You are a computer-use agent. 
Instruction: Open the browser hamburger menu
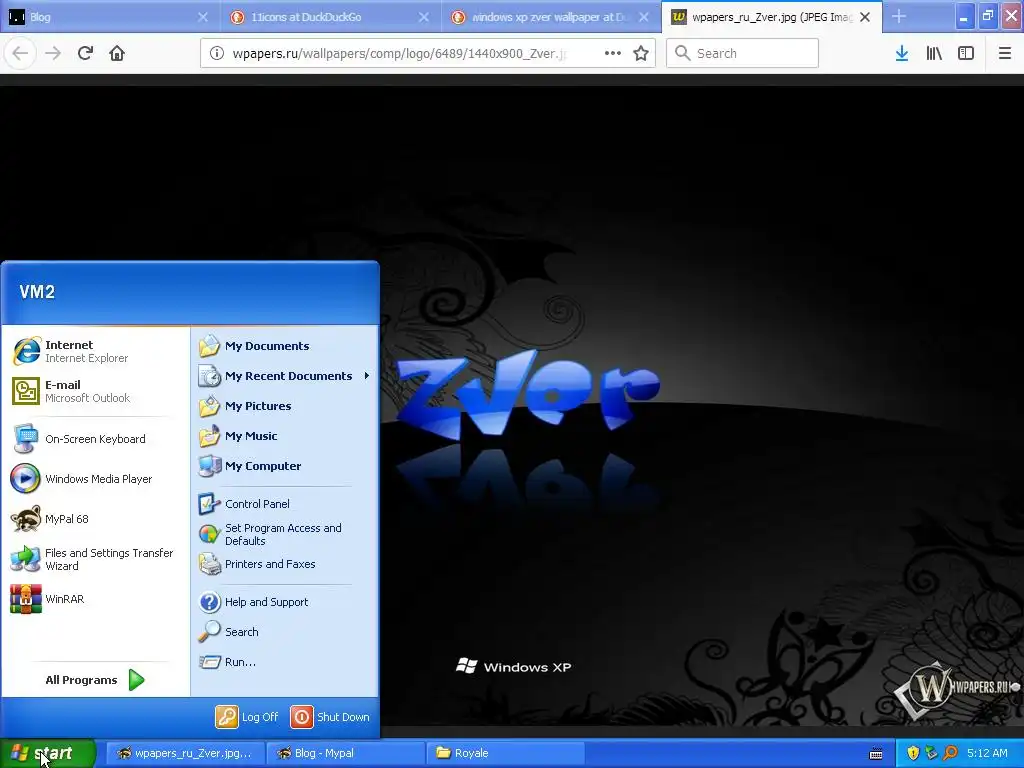coord(1004,54)
